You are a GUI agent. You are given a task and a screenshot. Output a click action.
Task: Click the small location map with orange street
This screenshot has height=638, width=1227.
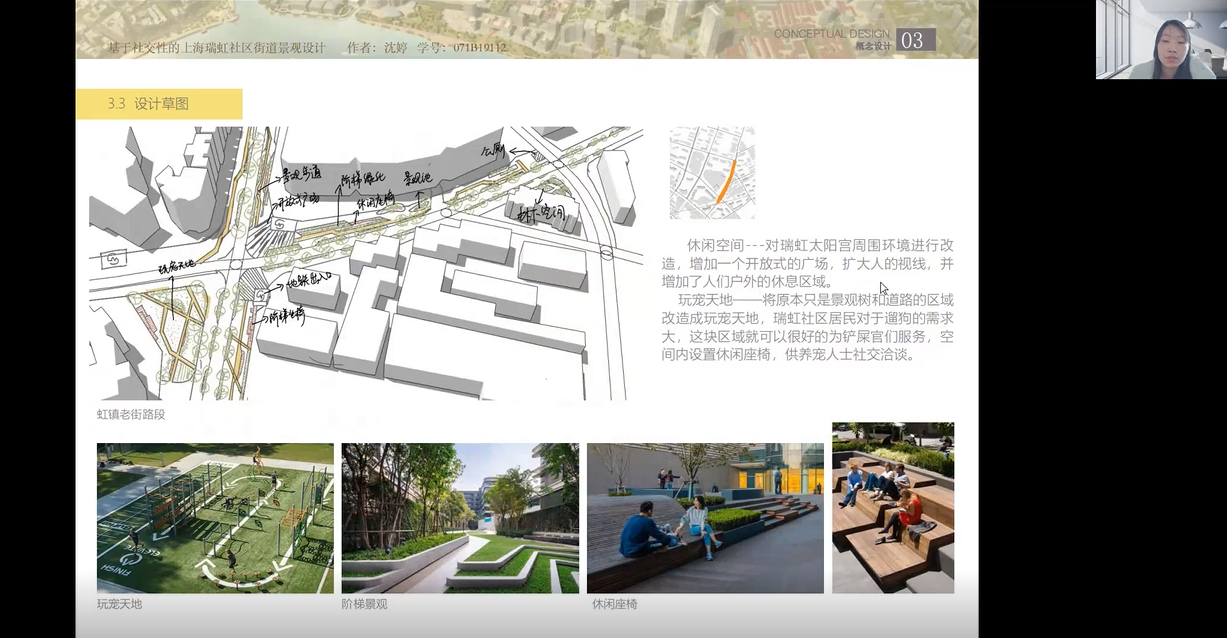tap(712, 172)
